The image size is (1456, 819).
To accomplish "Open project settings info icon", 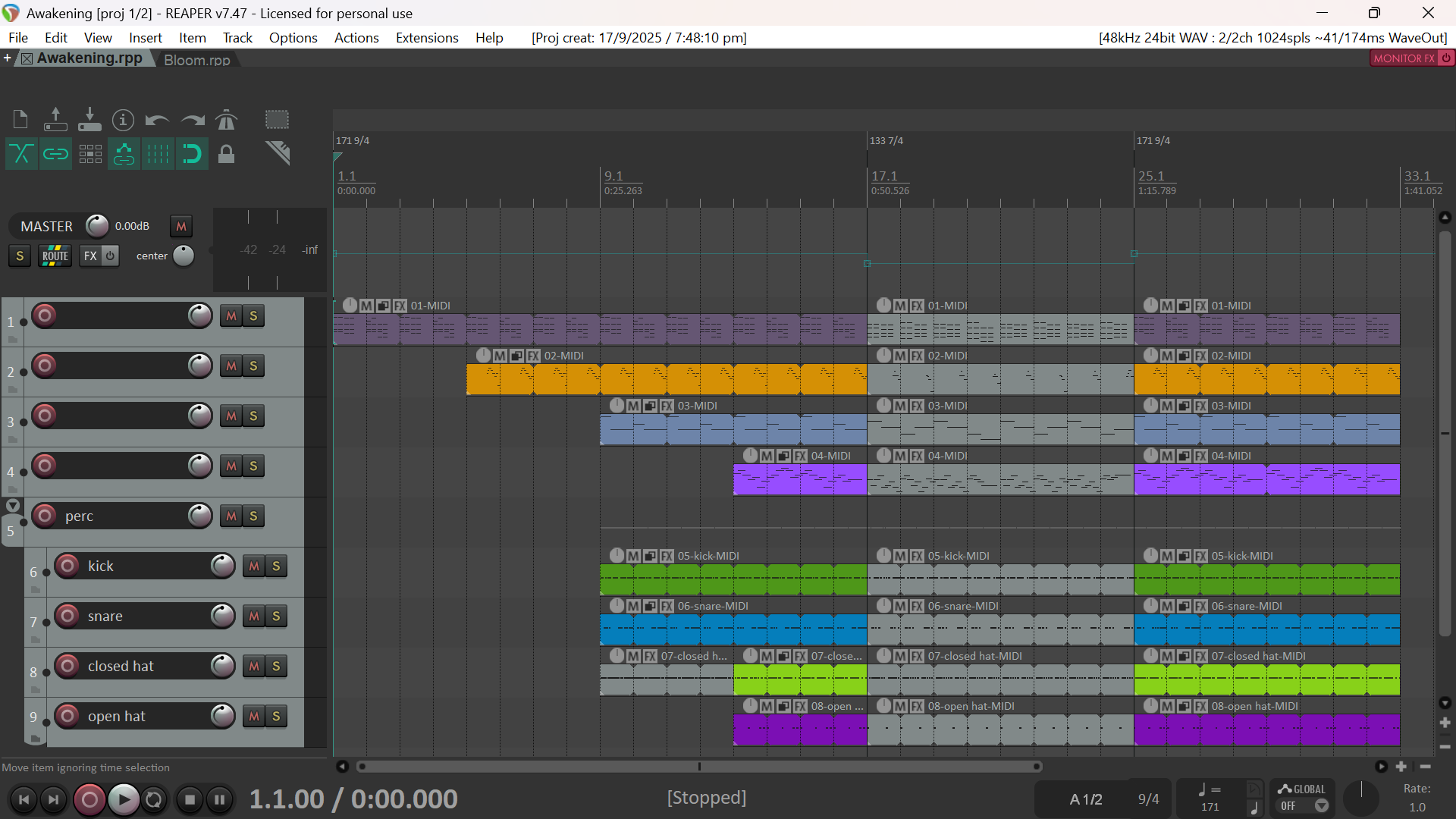I will (x=123, y=120).
